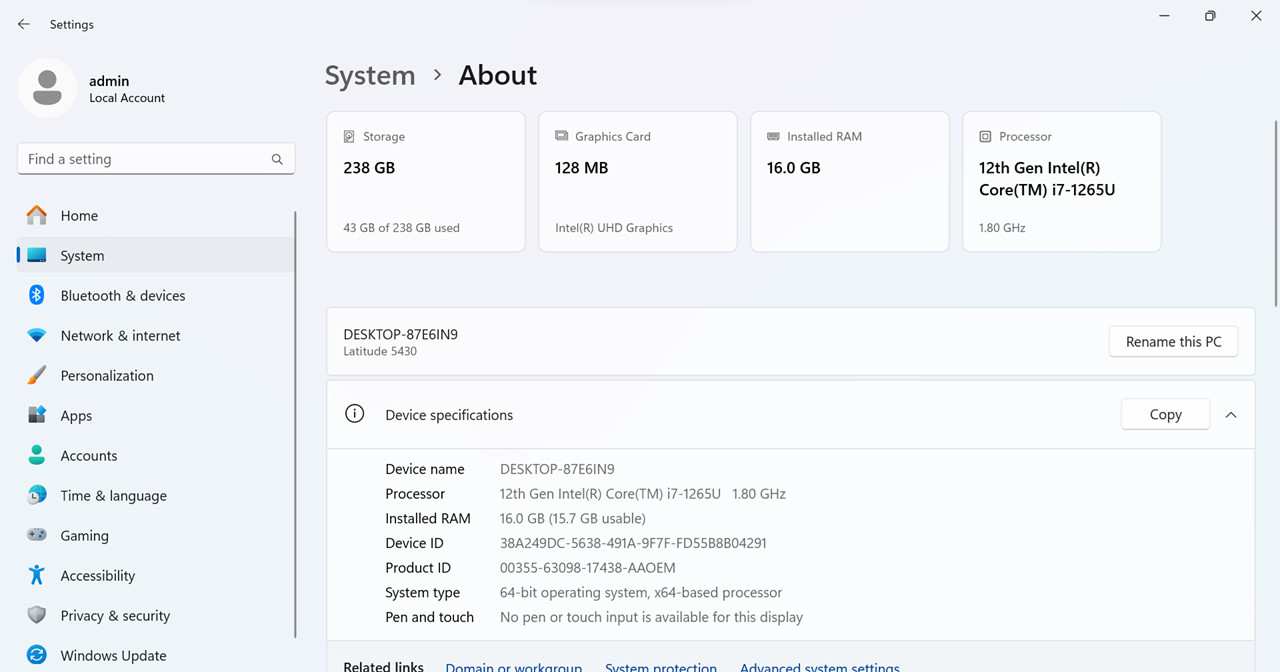Screen dimensions: 1280x672
Task: Click the Network wifi icon
Action: point(37,335)
